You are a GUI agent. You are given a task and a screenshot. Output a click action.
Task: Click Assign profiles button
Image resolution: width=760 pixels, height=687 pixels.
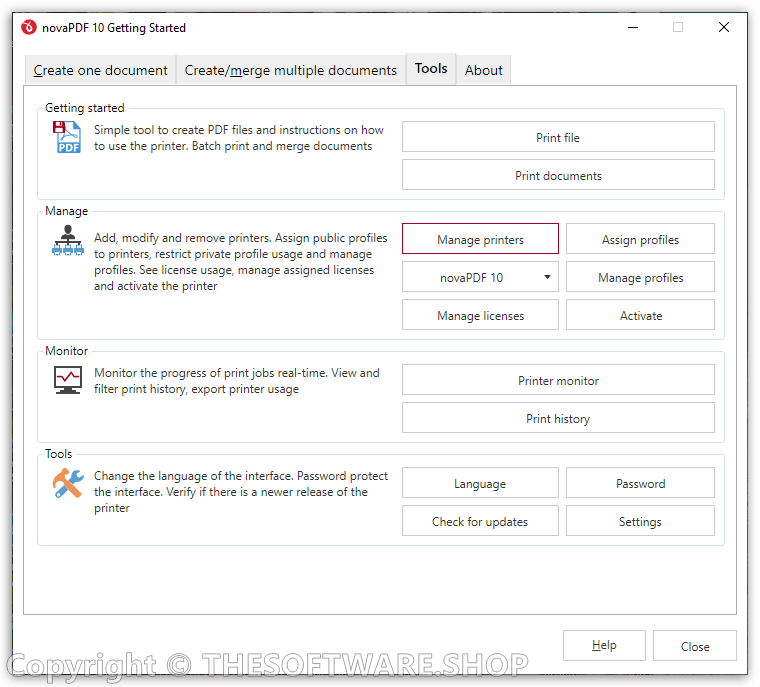[640, 239]
